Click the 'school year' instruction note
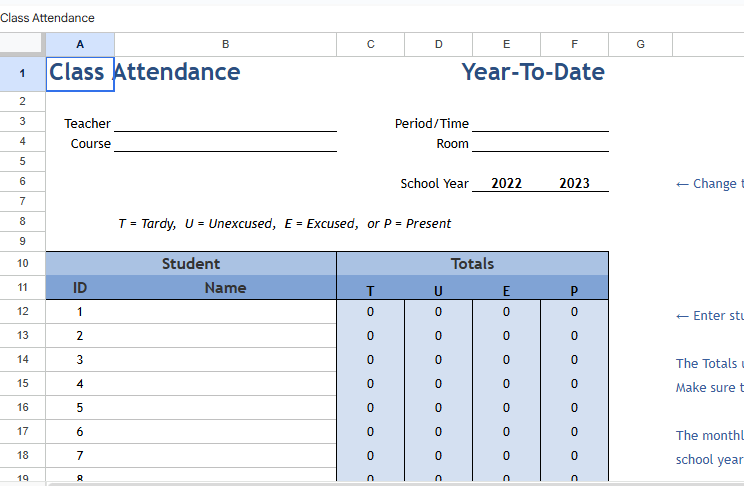744x486 pixels. pyautogui.click(x=709, y=459)
